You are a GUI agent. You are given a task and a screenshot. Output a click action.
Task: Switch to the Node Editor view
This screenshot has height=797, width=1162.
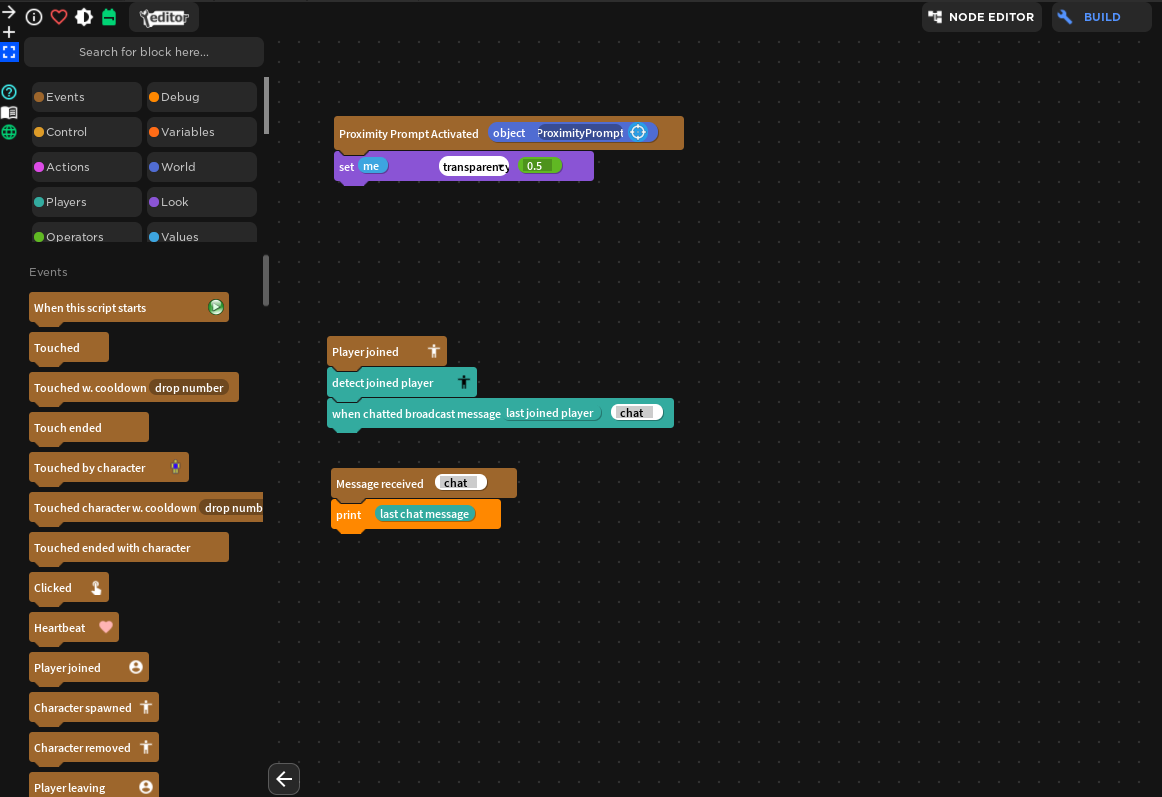[x=981, y=17]
